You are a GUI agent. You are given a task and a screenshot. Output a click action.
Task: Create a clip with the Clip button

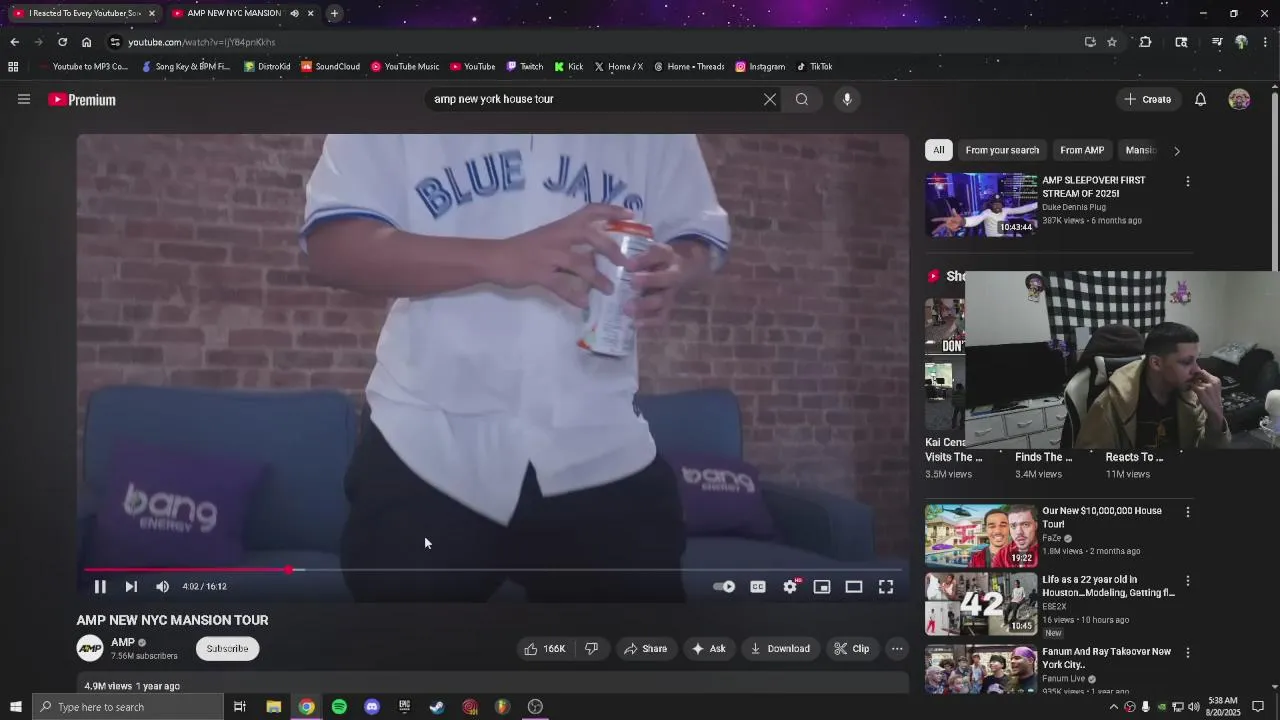click(852, 649)
